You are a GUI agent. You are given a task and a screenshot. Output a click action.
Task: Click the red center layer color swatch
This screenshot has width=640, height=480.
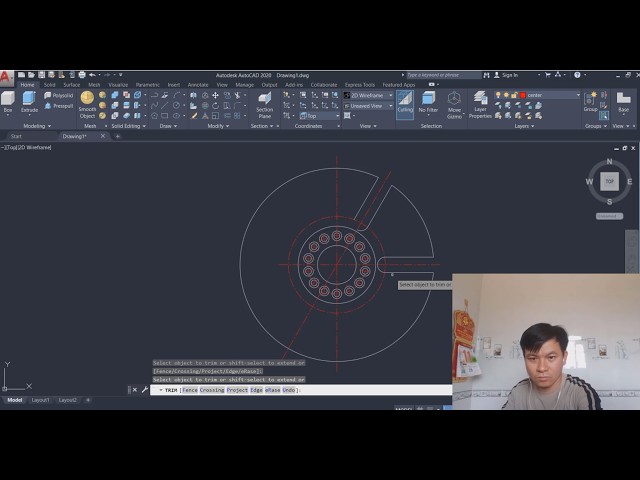click(x=523, y=95)
